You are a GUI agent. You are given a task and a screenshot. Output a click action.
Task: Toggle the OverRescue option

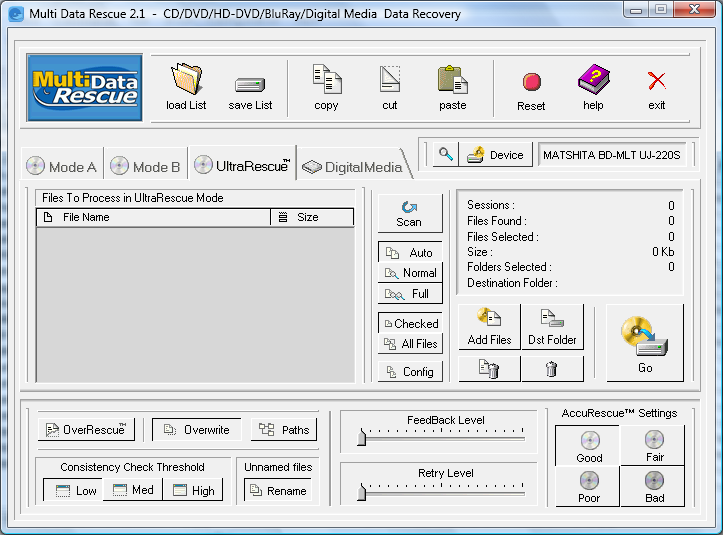click(86, 429)
